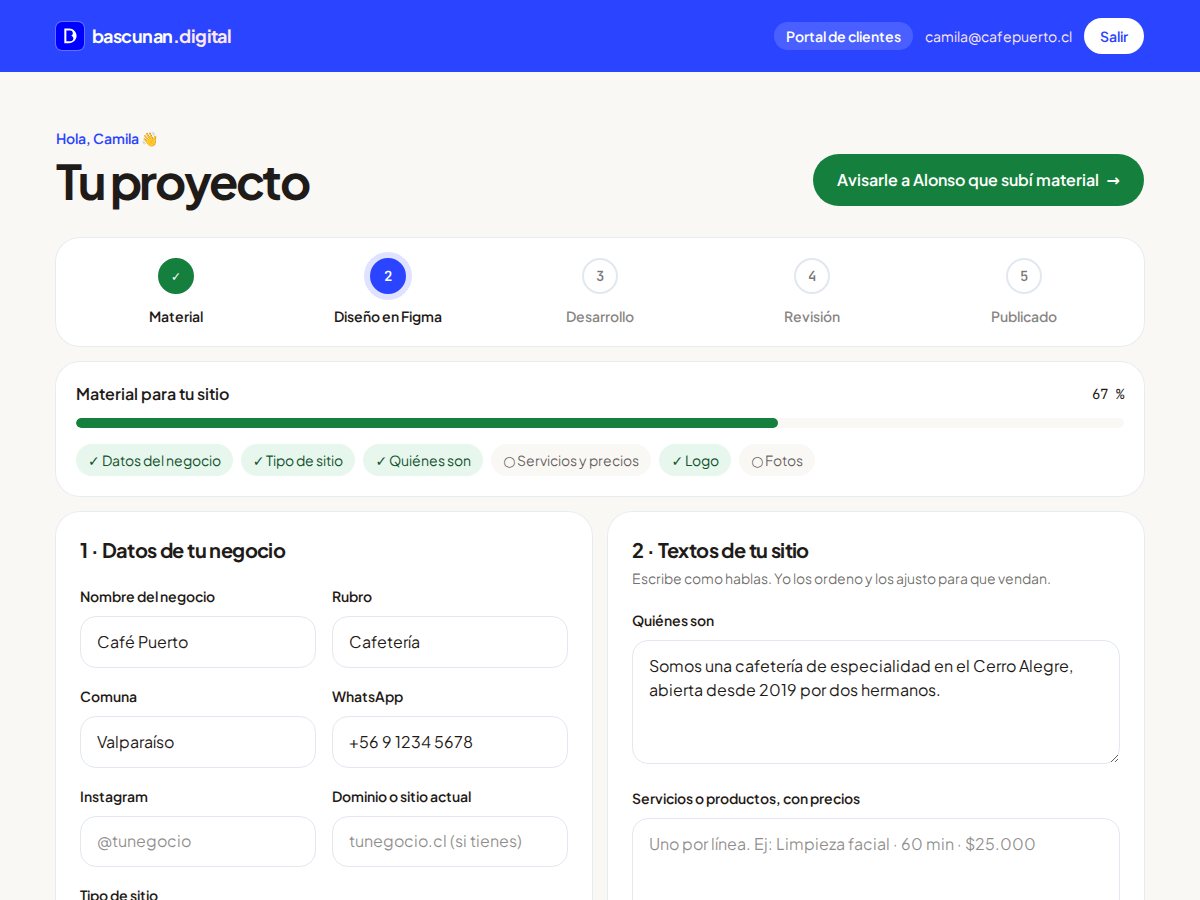Click the Logo checked chip
1200x900 pixels.
tap(695, 461)
